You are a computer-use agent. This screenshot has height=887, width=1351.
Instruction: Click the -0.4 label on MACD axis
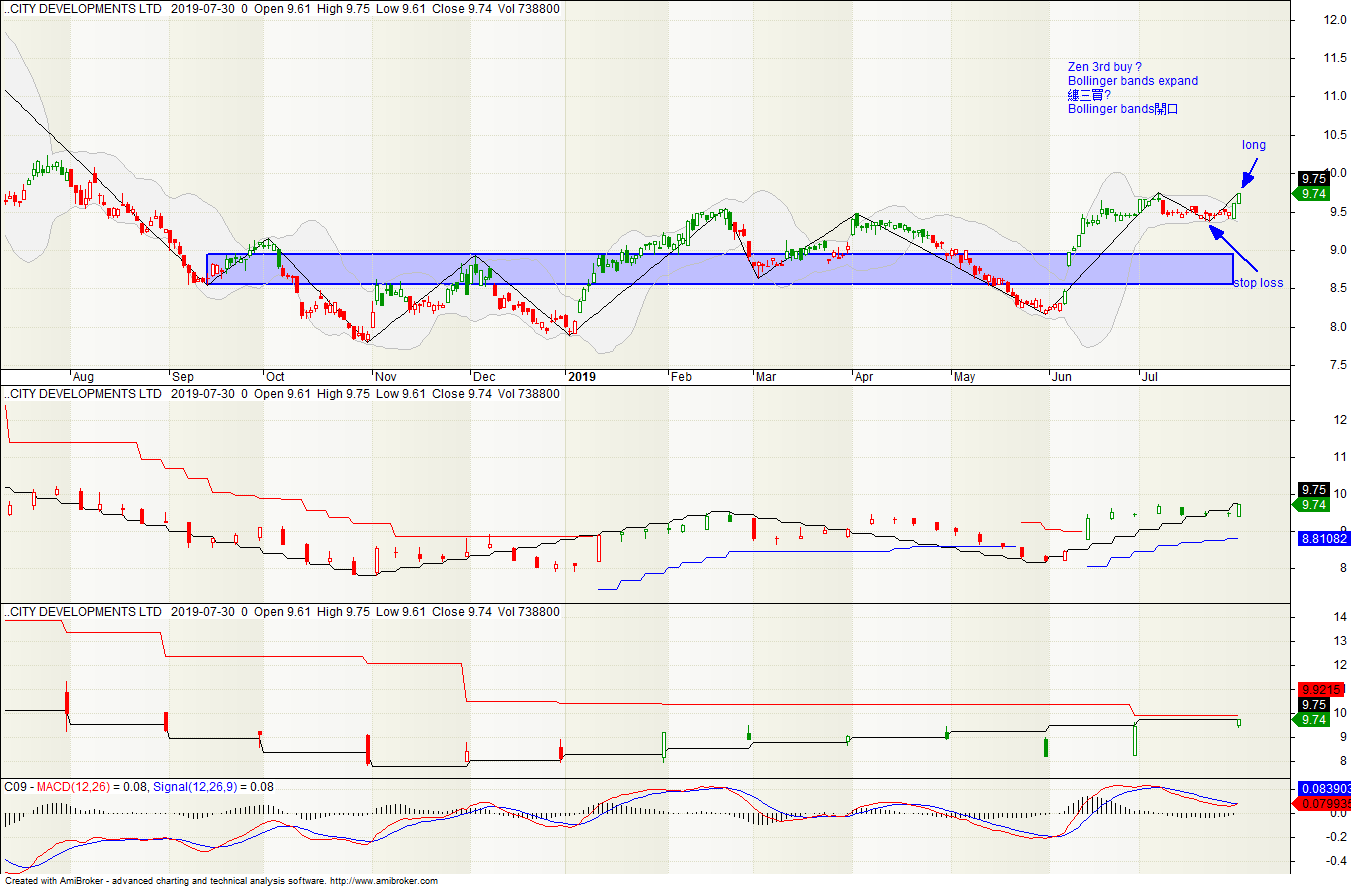coord(1336,860)
